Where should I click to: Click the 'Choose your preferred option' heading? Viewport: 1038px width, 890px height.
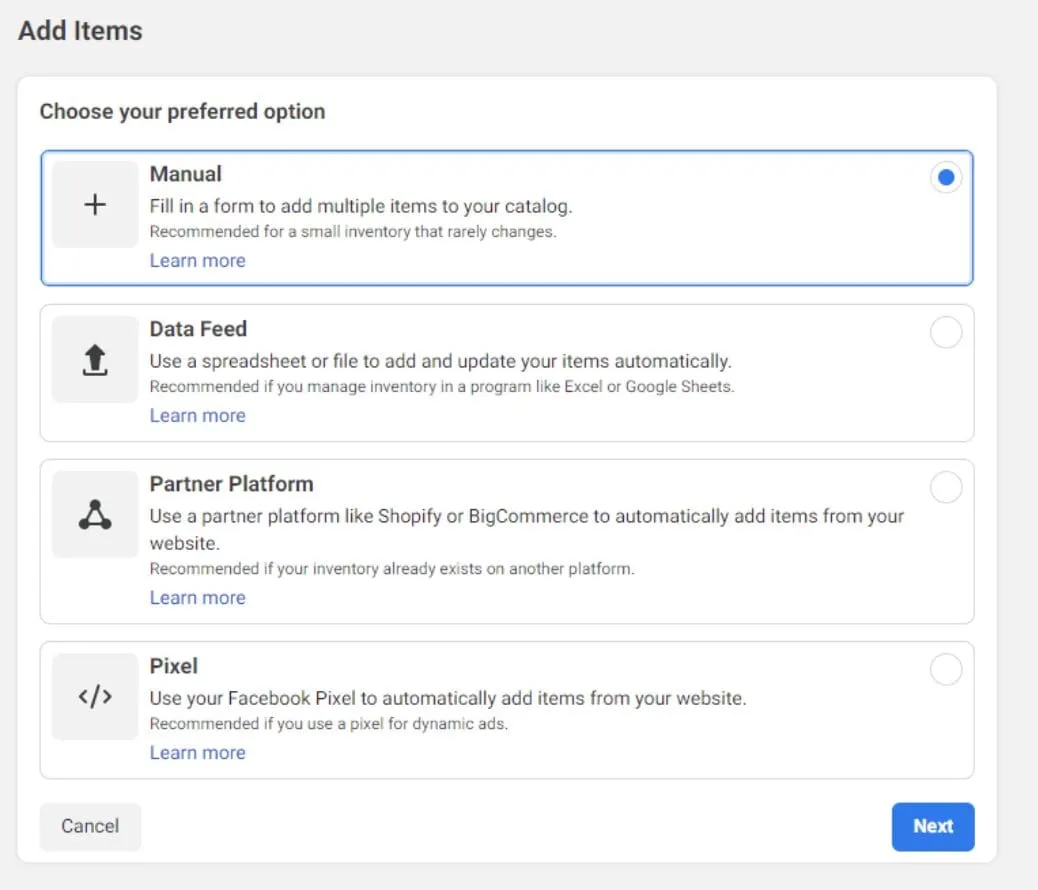click(182, 111)
